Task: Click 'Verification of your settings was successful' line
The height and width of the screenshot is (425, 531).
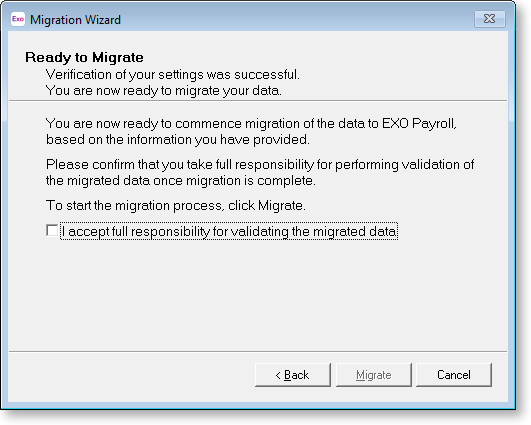Action: coord(173,75)
